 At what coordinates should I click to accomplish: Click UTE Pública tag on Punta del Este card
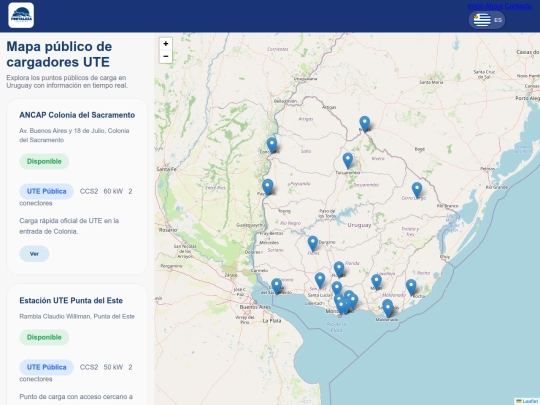pyautogui.click(x=46, y=367)
